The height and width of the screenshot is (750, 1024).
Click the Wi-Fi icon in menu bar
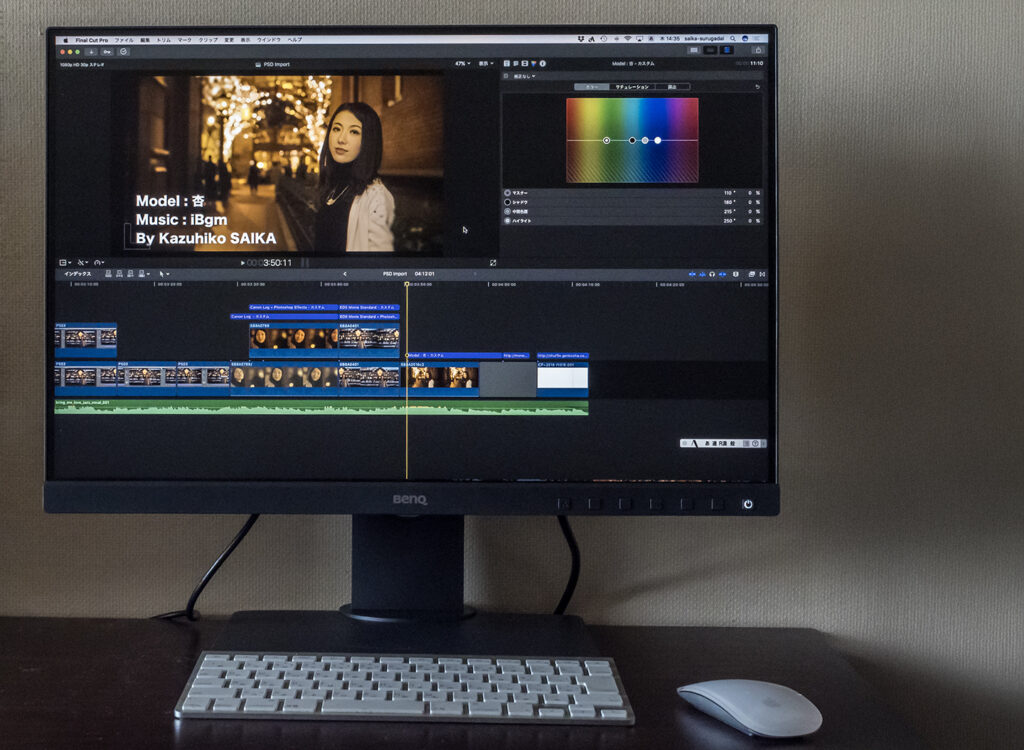point(628,39)
